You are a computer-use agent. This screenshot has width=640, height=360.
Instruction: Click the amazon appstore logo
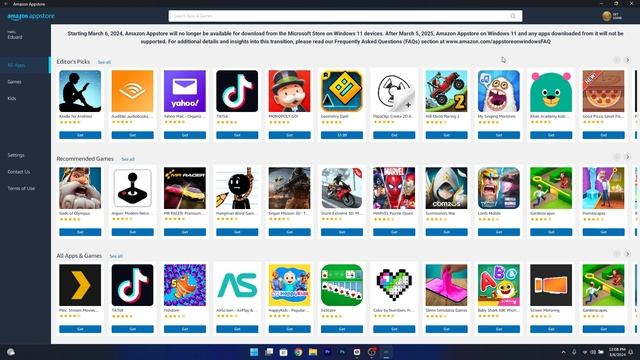[31, 16]
